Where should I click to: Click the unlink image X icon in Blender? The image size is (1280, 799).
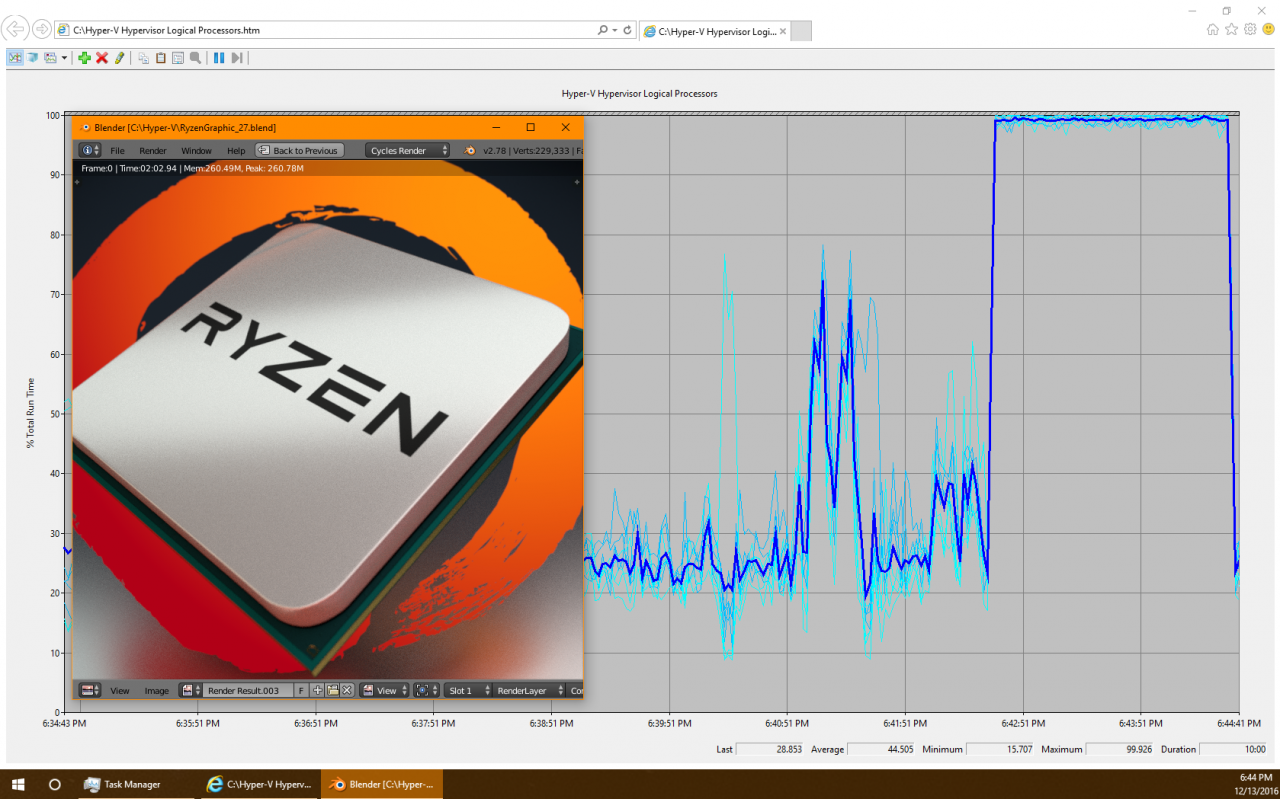[x=347, y=690]
